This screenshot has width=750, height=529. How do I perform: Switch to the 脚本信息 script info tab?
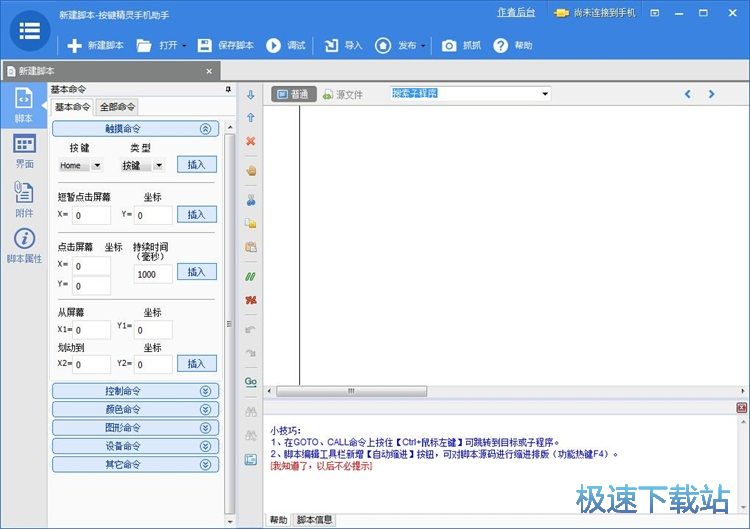315,520
